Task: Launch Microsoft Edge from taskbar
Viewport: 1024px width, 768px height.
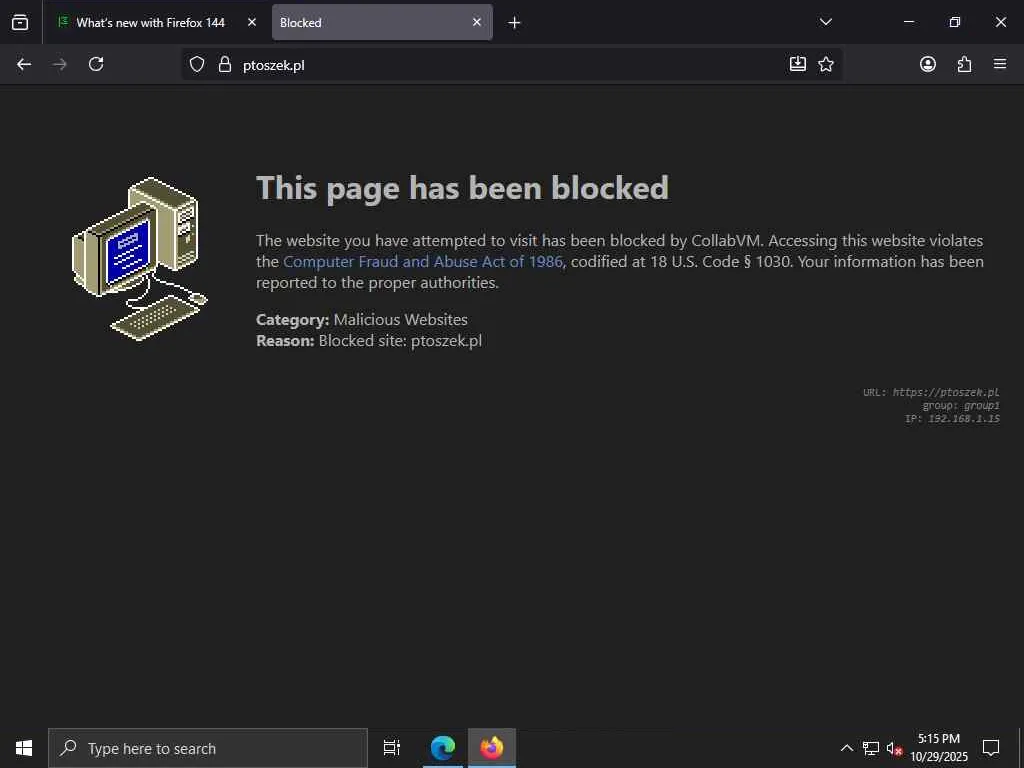Action: coord(443,748)
